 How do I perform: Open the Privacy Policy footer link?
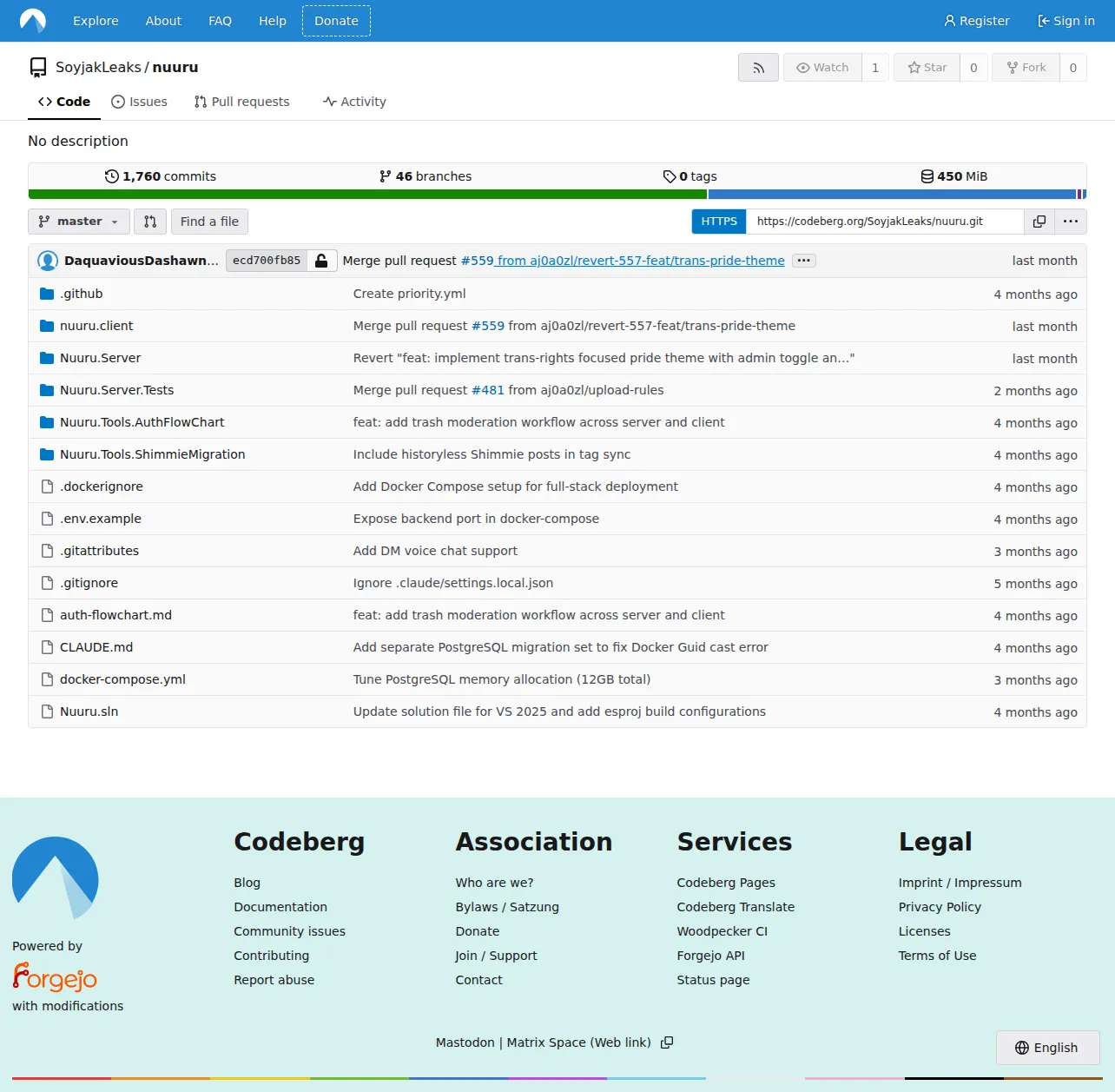940,907
